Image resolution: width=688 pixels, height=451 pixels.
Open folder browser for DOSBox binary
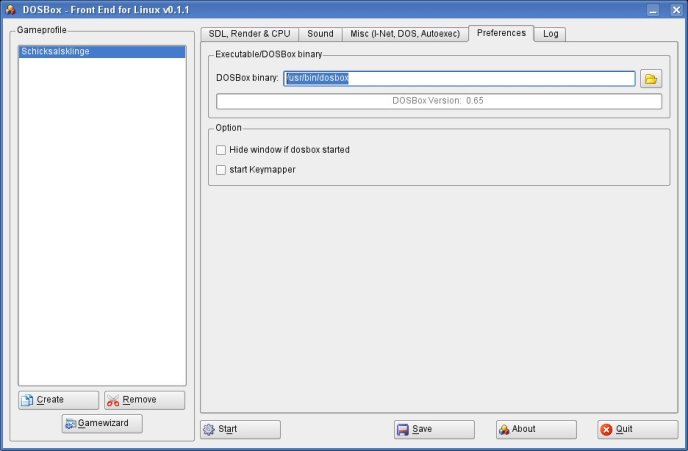(x=651, y=79)
